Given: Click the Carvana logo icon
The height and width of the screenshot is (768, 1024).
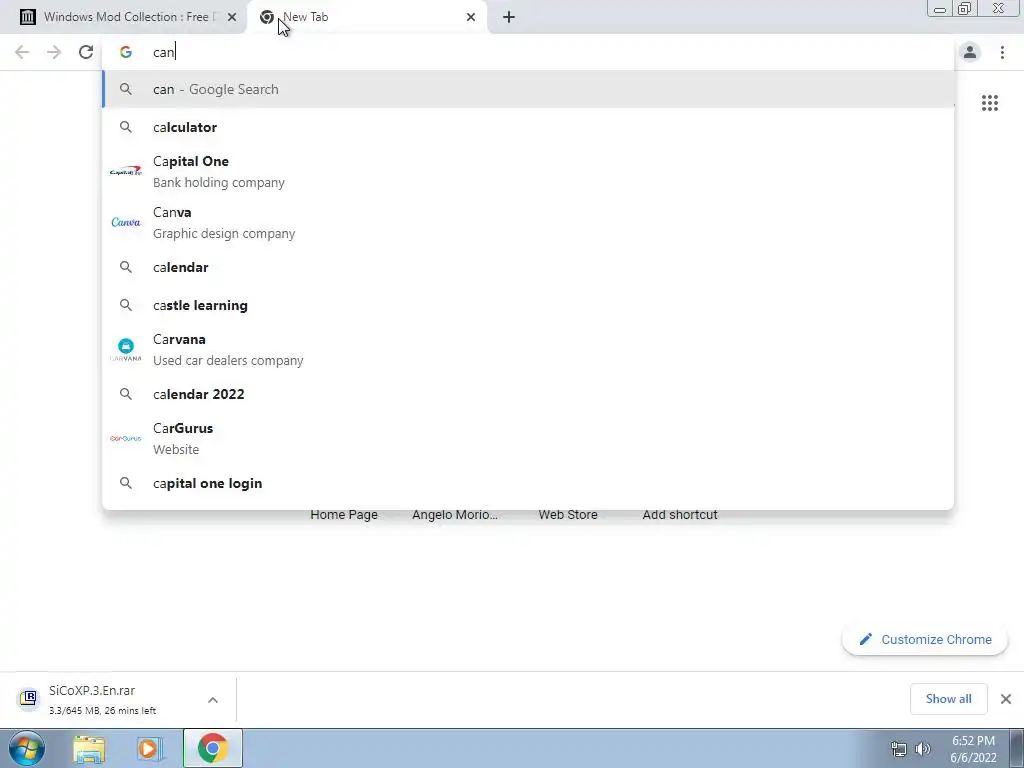Looking at the screenshot, I should tap(125, 349).
